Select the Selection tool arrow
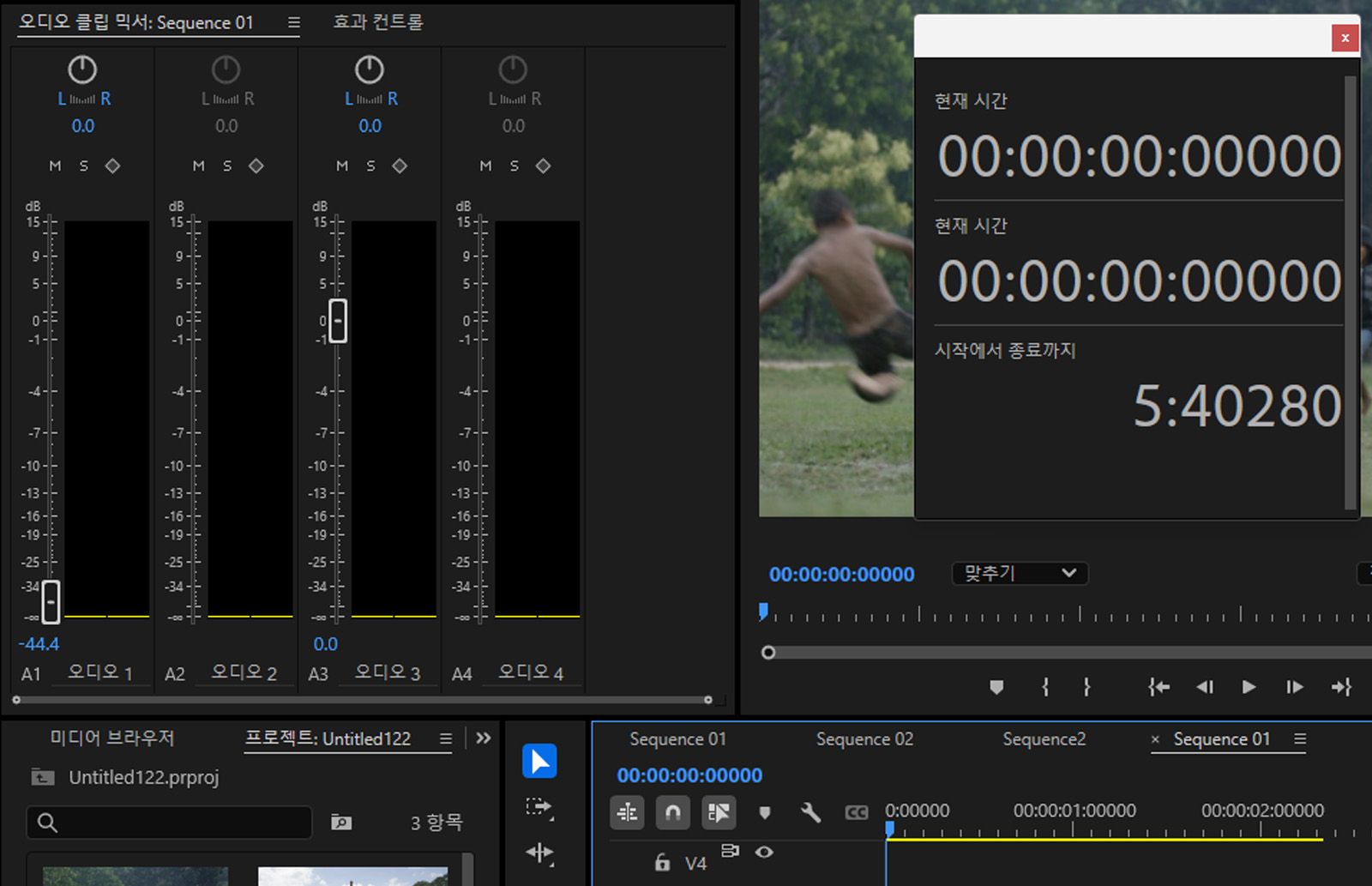 (x=539, y=762)
